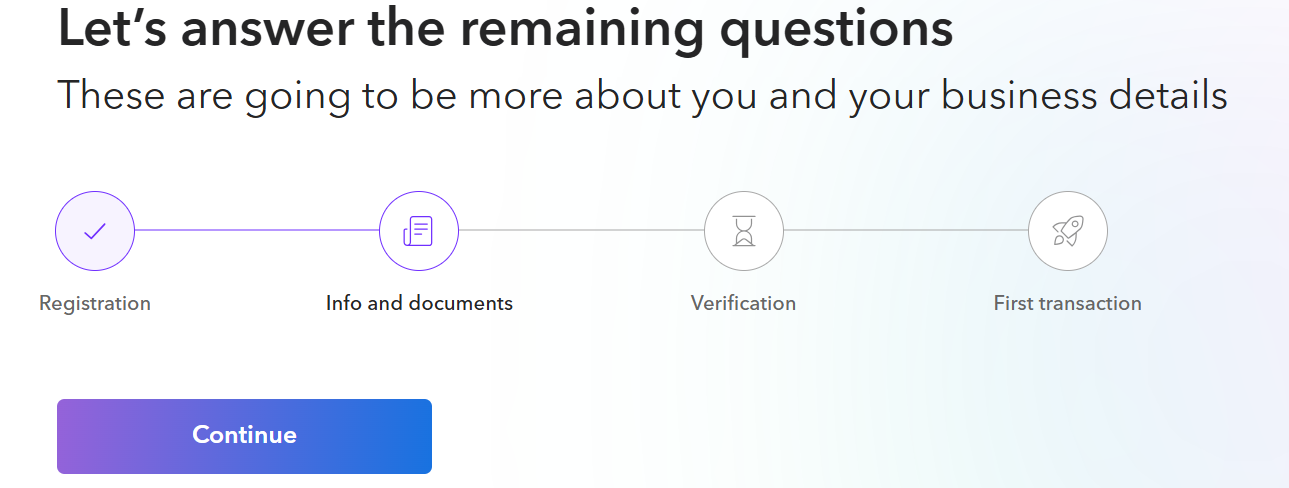1289x488 pixels.
Task: Click the word "questions" in the heading
Action: (x=836, y=30)
